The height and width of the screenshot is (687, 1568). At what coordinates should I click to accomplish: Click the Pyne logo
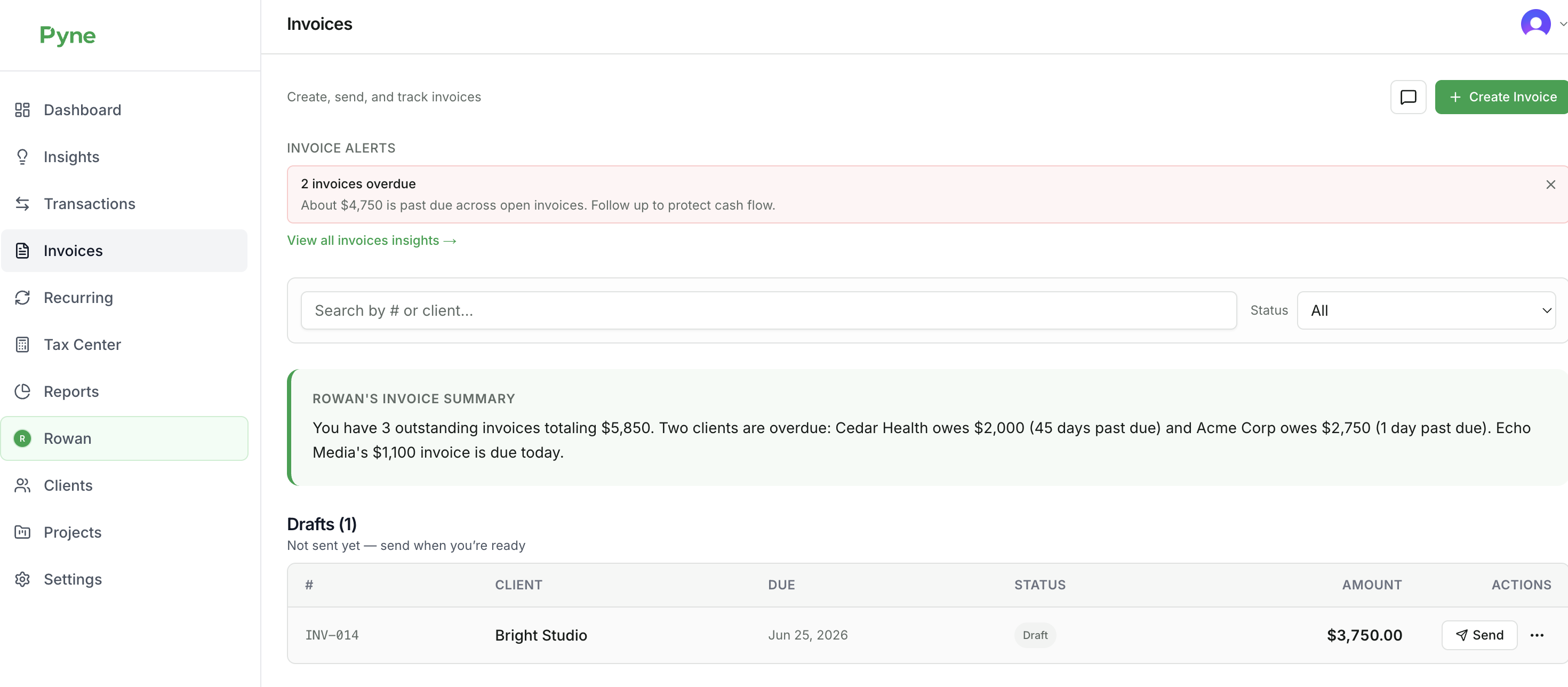[x=68, y=35]
